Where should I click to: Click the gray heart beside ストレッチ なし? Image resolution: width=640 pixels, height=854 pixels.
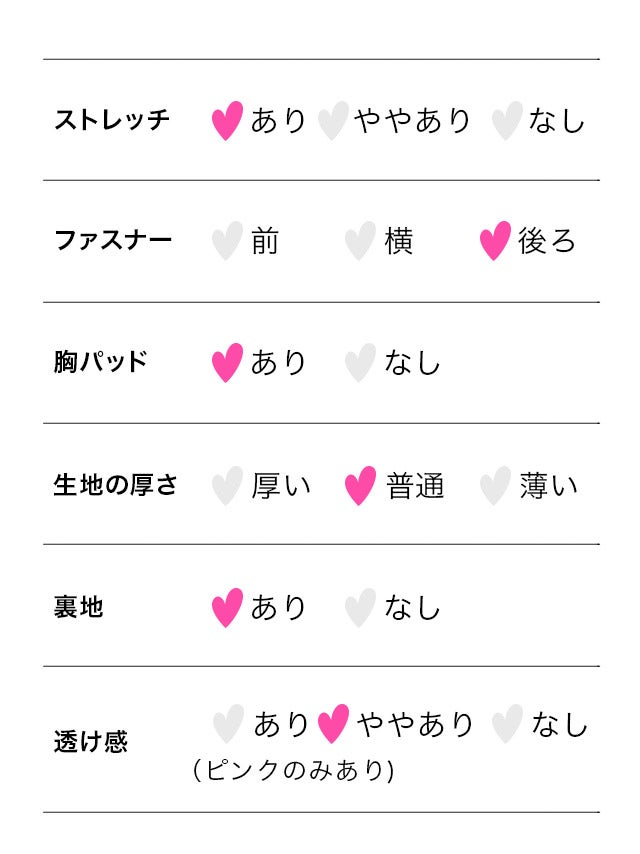507,121
